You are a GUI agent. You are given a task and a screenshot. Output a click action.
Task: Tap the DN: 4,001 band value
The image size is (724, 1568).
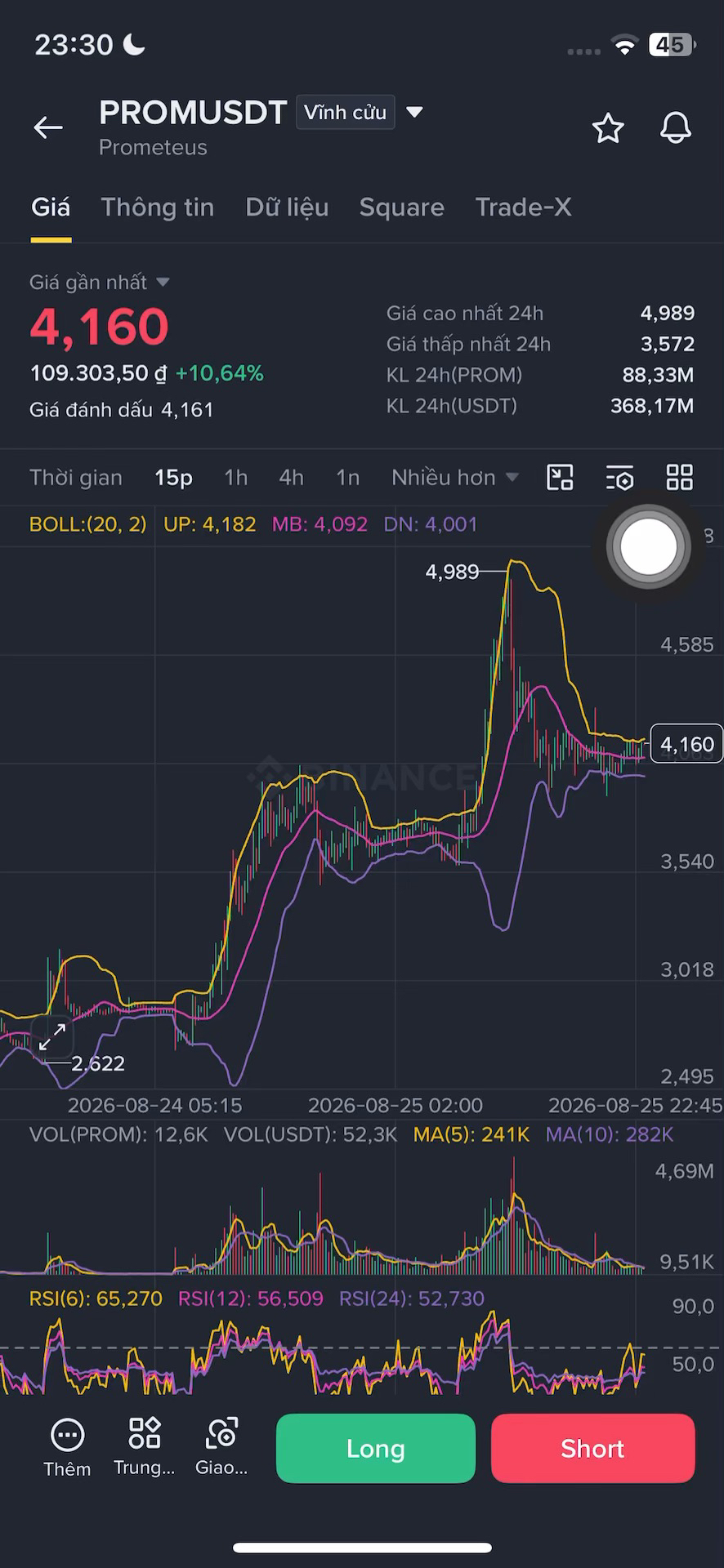[x=431, y=524]
